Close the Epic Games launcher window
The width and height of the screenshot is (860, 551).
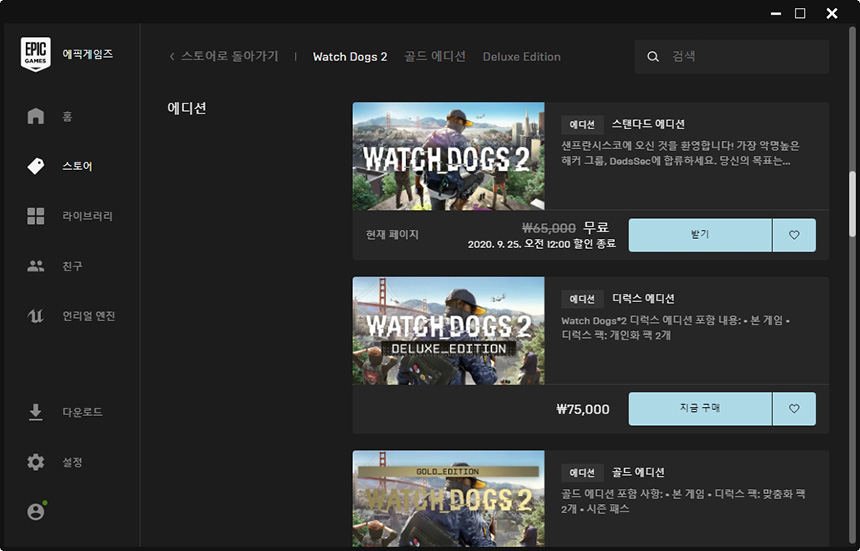[832, 13]
